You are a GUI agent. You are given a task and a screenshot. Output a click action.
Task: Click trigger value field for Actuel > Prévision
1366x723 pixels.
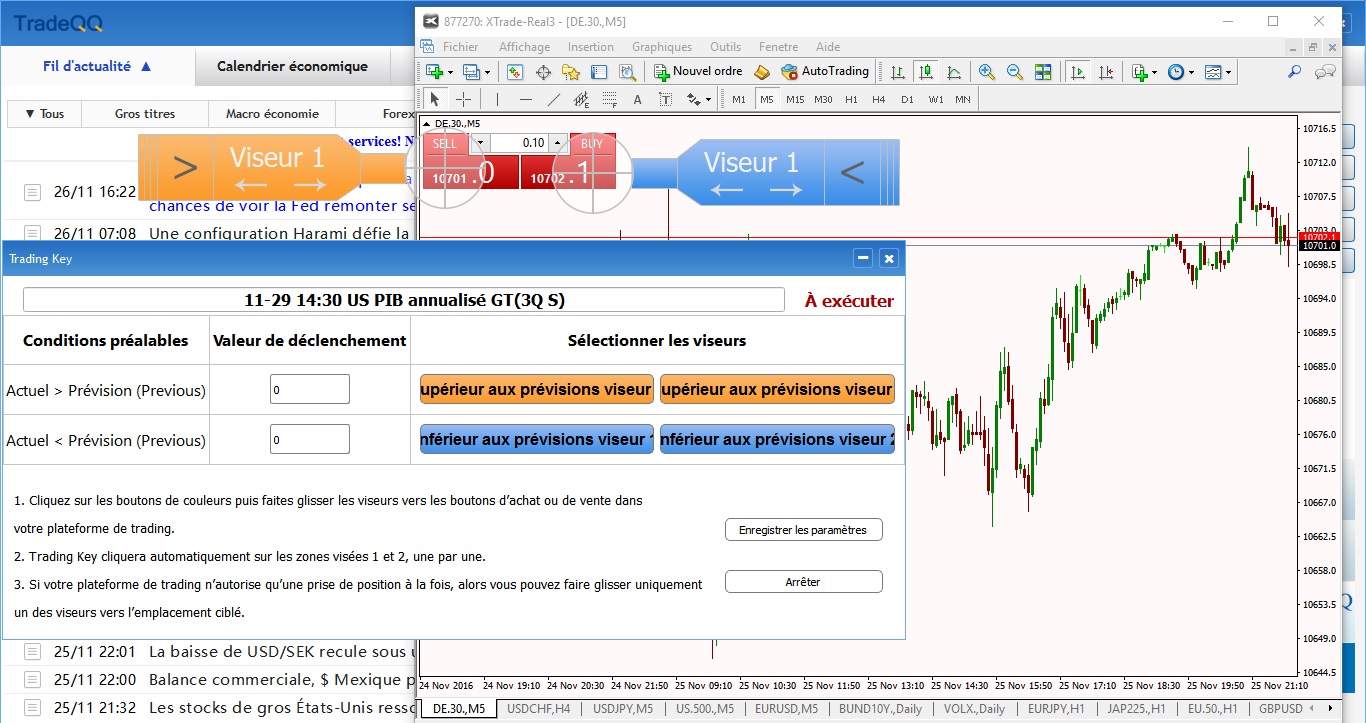pyautogui.click(x=310, y=390)
